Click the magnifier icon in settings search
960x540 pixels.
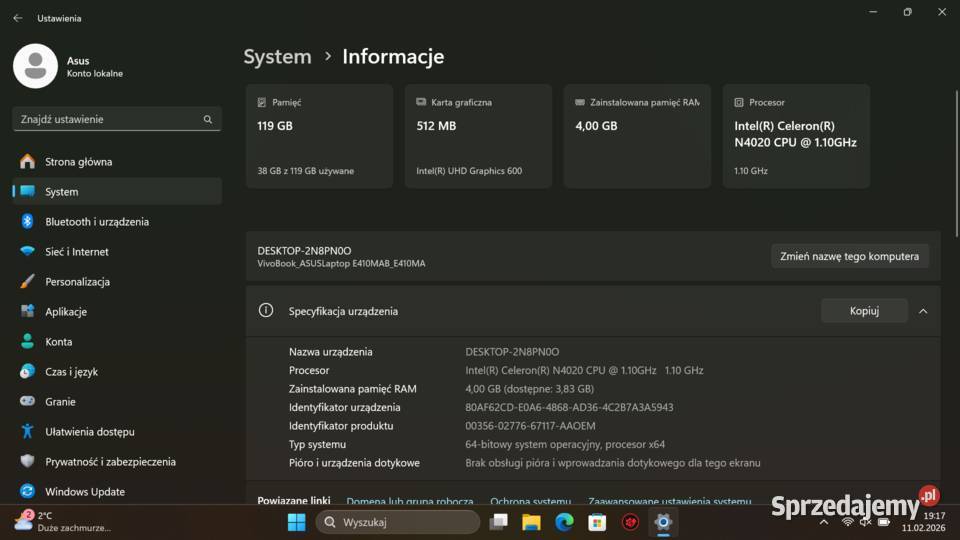(208, 119)
